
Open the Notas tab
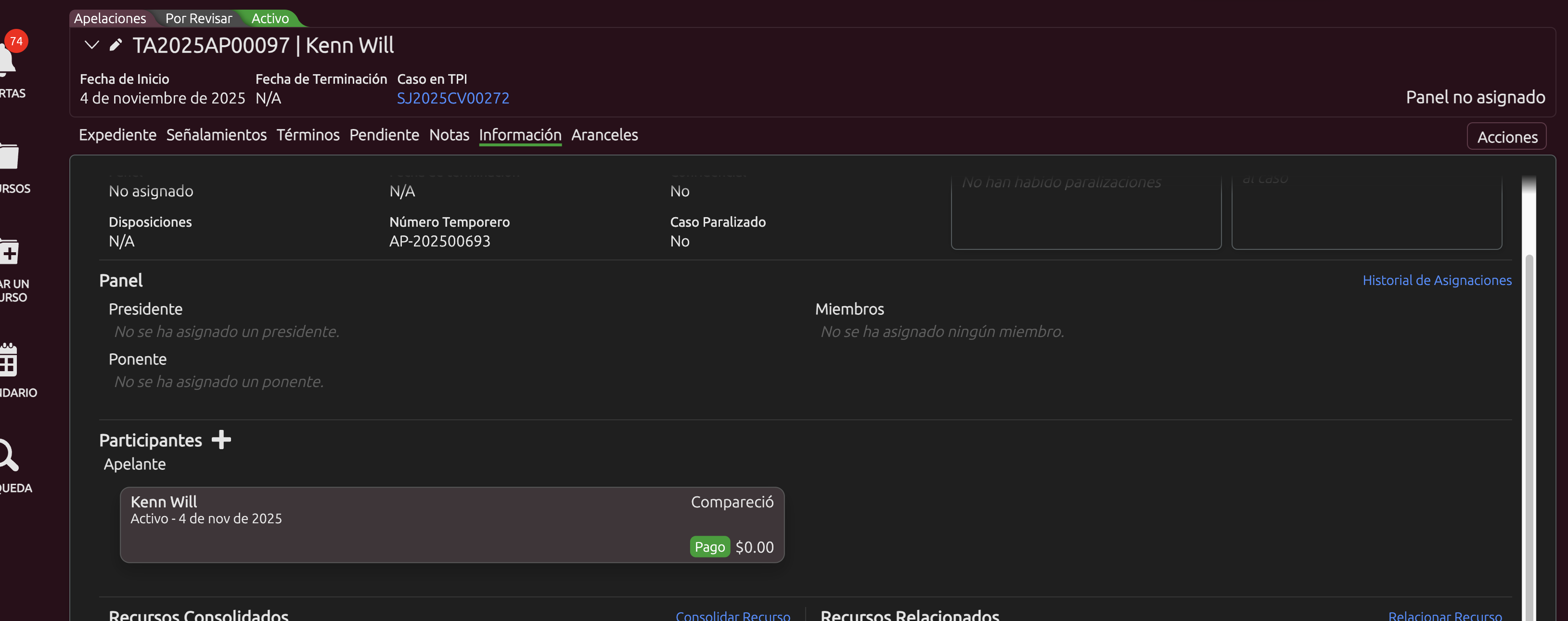pyautogui.click(x=449, y=135)
